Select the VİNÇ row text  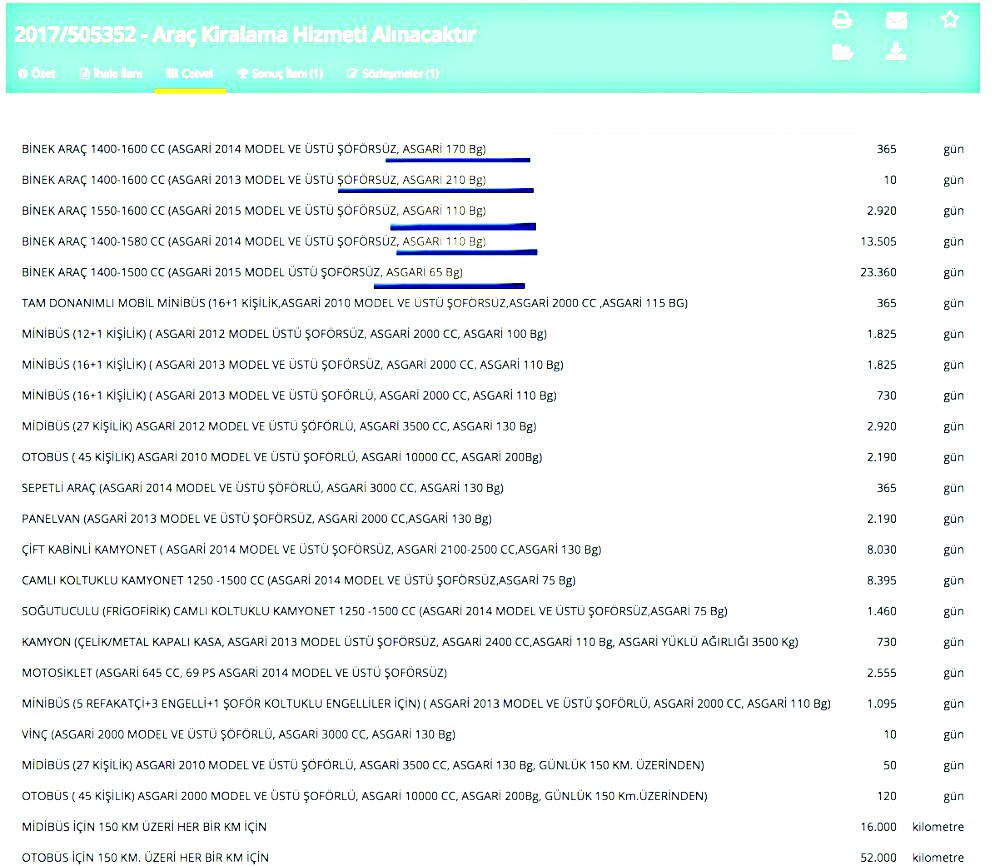[x=238, y=735]
